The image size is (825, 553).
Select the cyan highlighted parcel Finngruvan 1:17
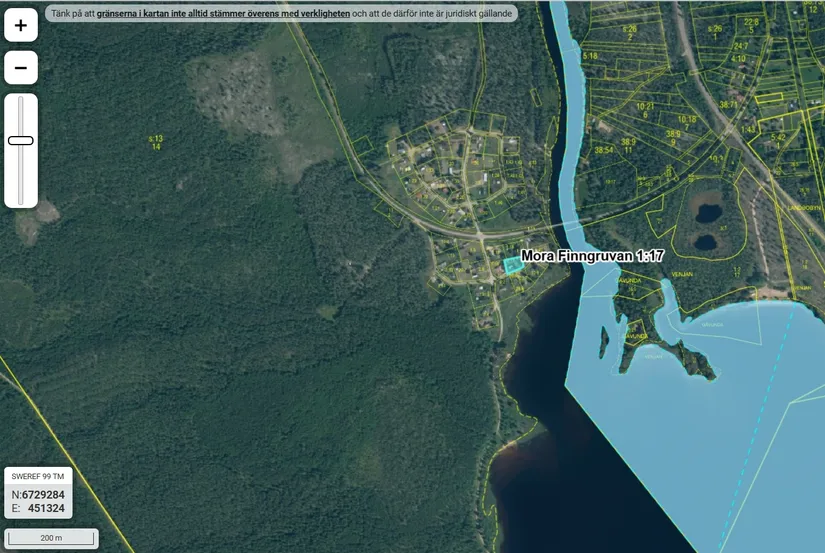[x=512, y=265]
